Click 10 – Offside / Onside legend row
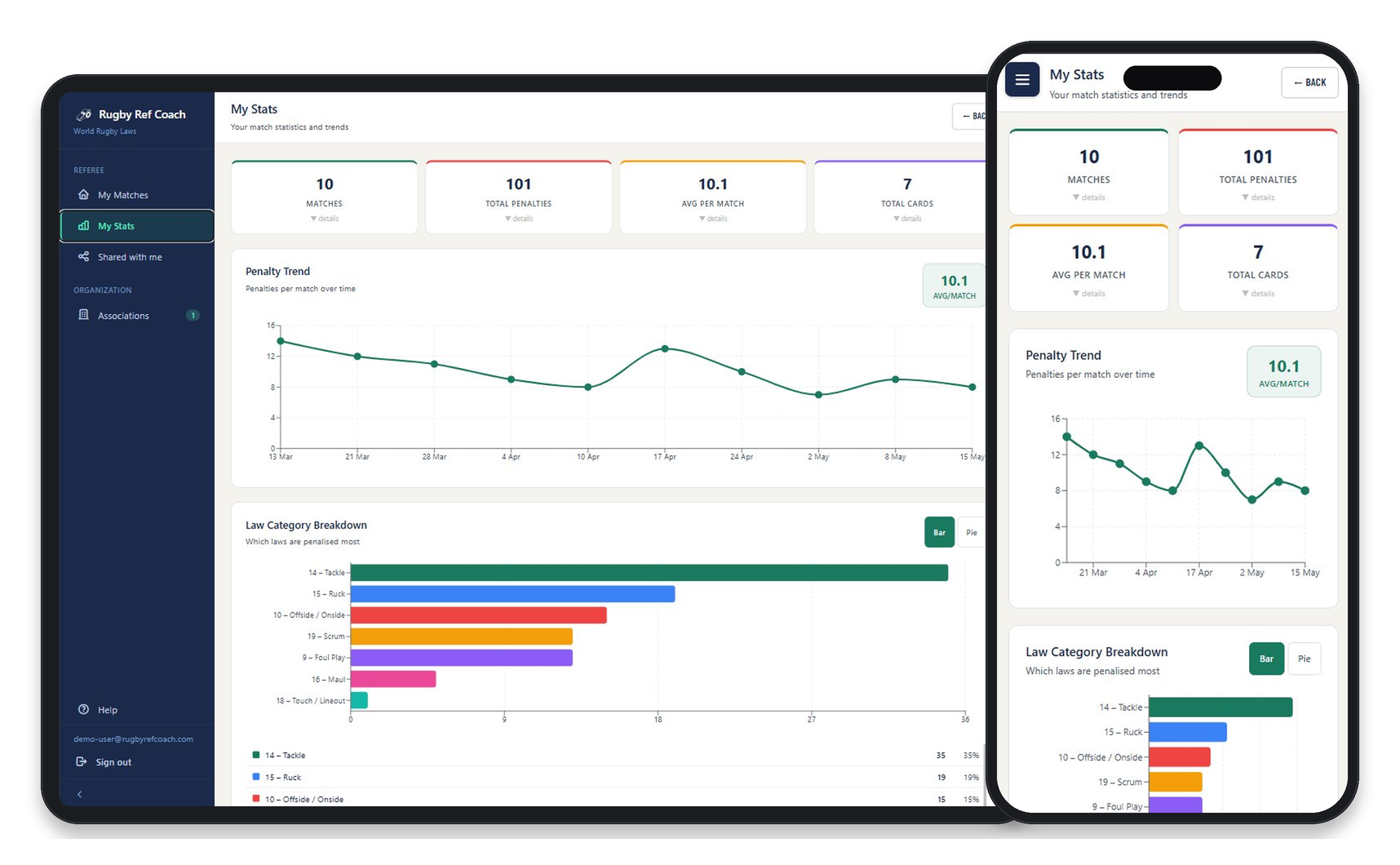1400x865 pixels. click(615, 799)
